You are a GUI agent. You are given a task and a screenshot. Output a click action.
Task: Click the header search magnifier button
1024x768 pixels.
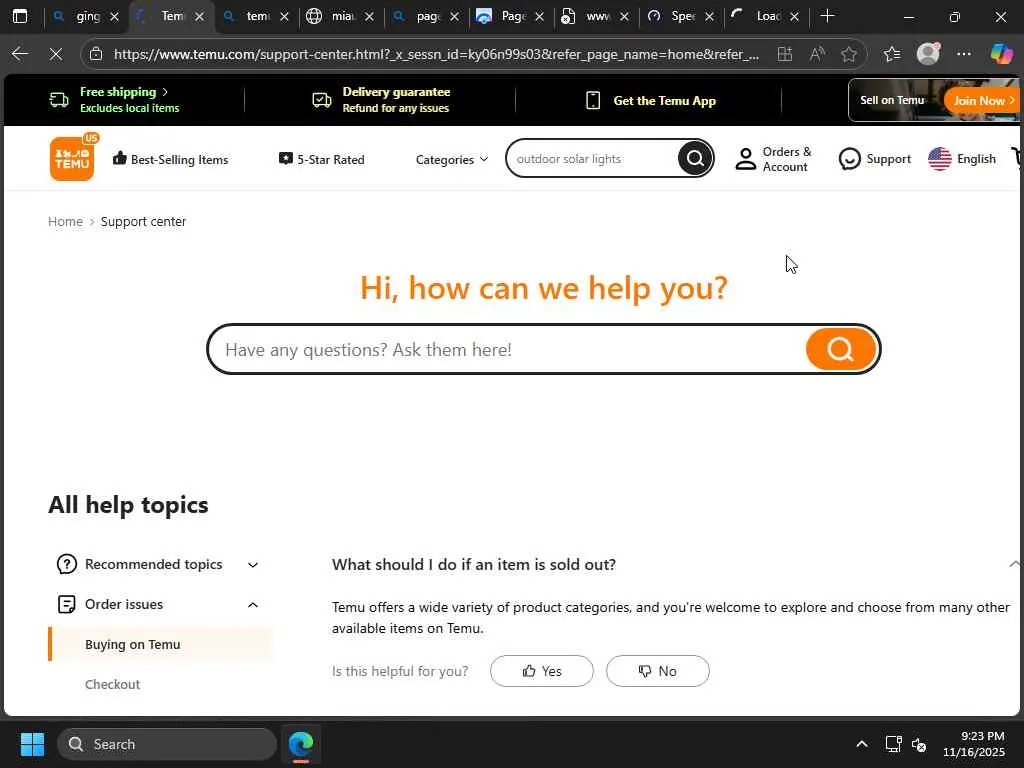click(x=695, y=158)
